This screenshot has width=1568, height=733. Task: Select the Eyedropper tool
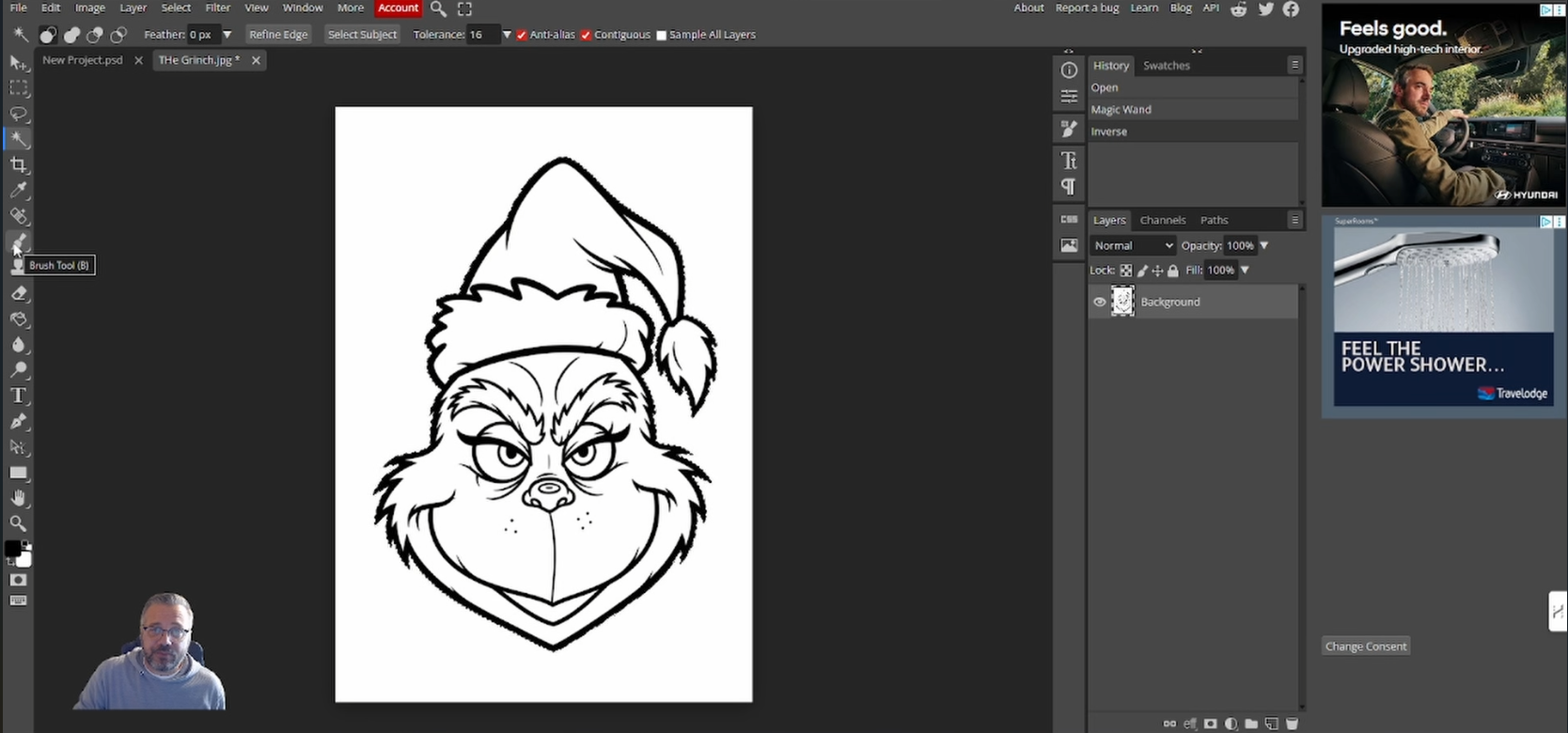[x=18, y=191]
